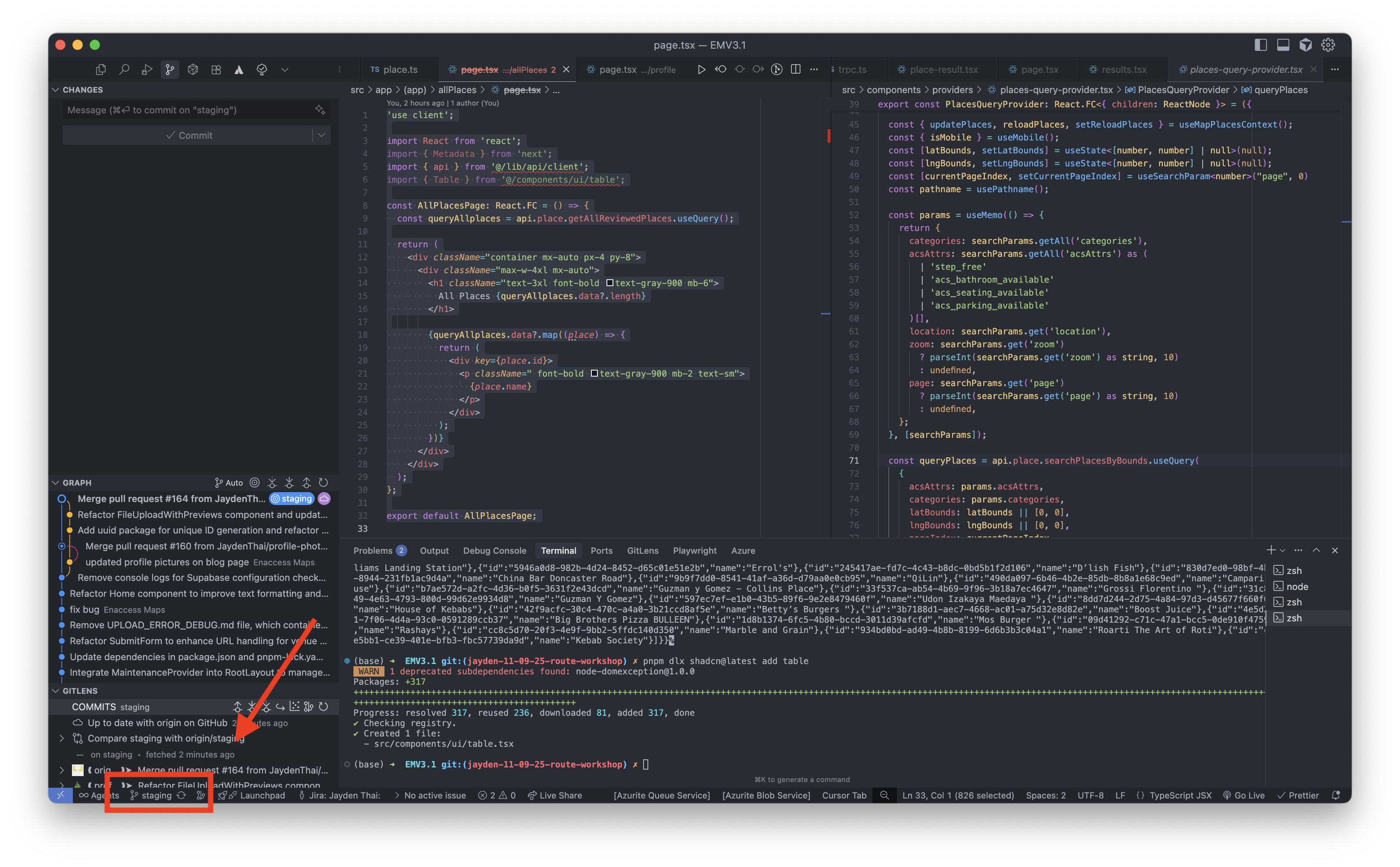
Task: Select 'Remove console logs for Supabase' commit
Action: 201,578
